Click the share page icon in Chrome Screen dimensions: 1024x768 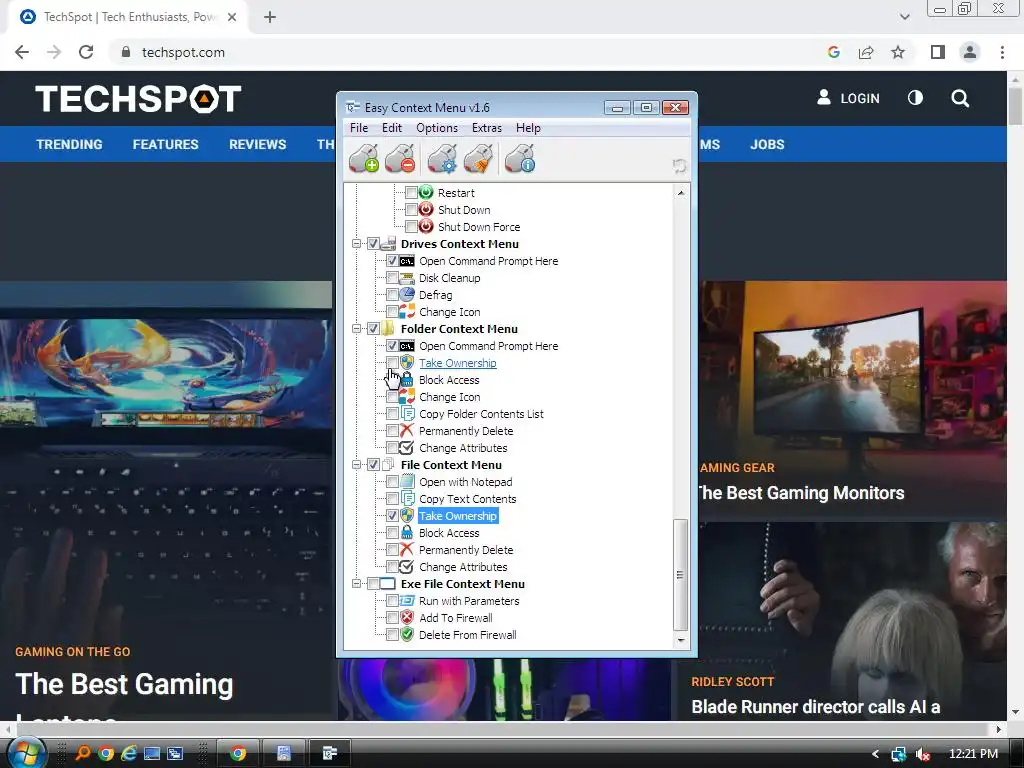pos(866,52)
